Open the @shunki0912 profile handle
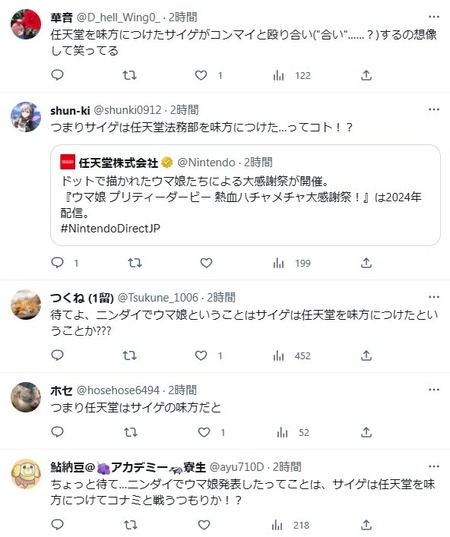 pyautogui.click(x=127, y=110)
